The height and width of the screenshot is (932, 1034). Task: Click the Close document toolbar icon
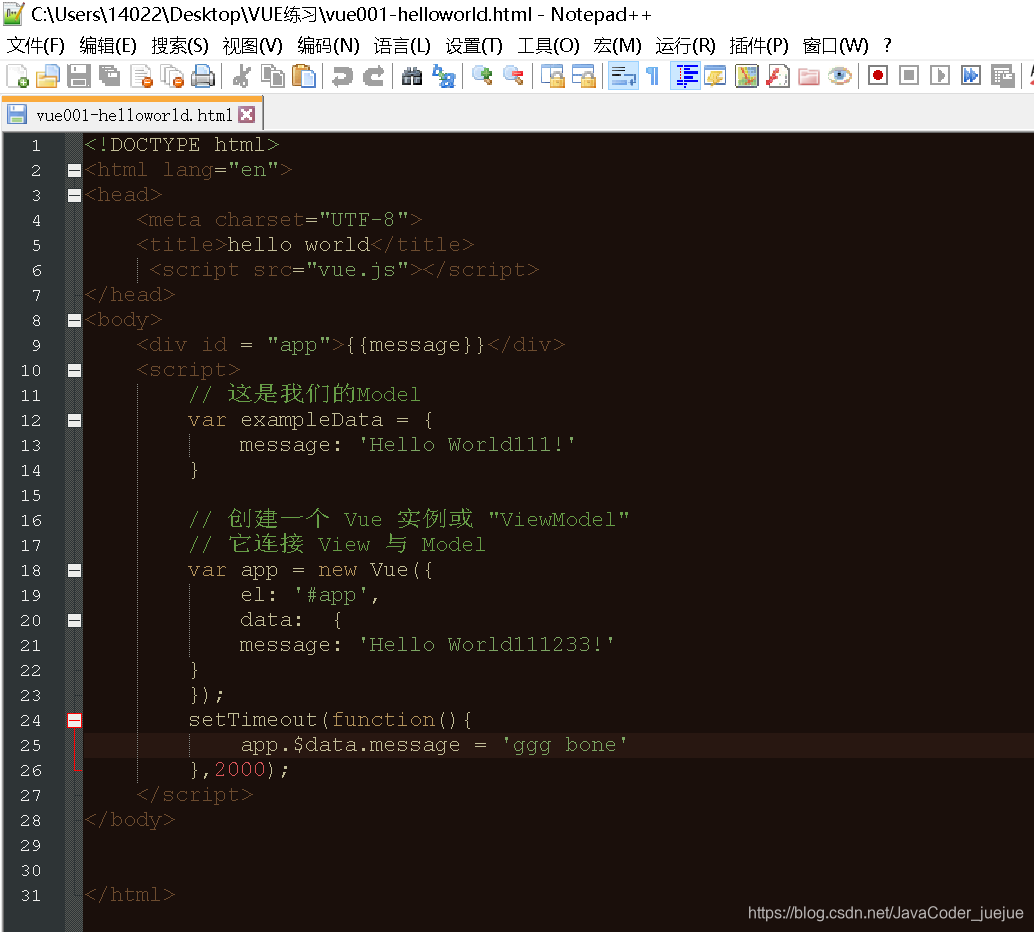click(x=141, y=76)
